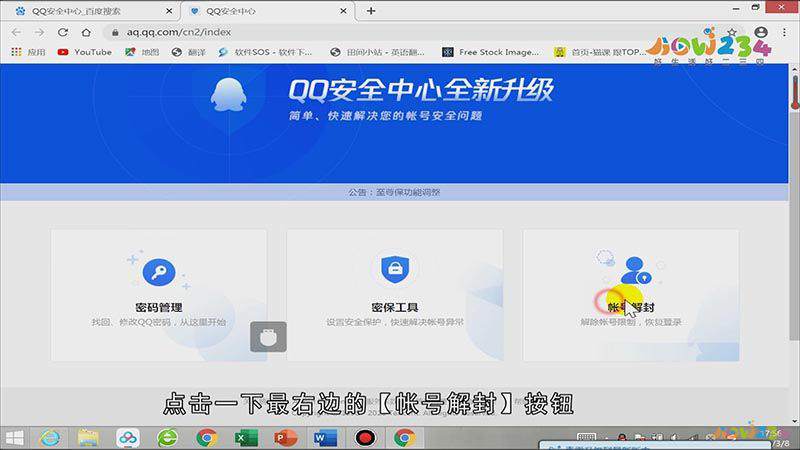The height and width of the screenshot is (450, 800).
Task: Open a new browser tab
Action: [371, 11]
